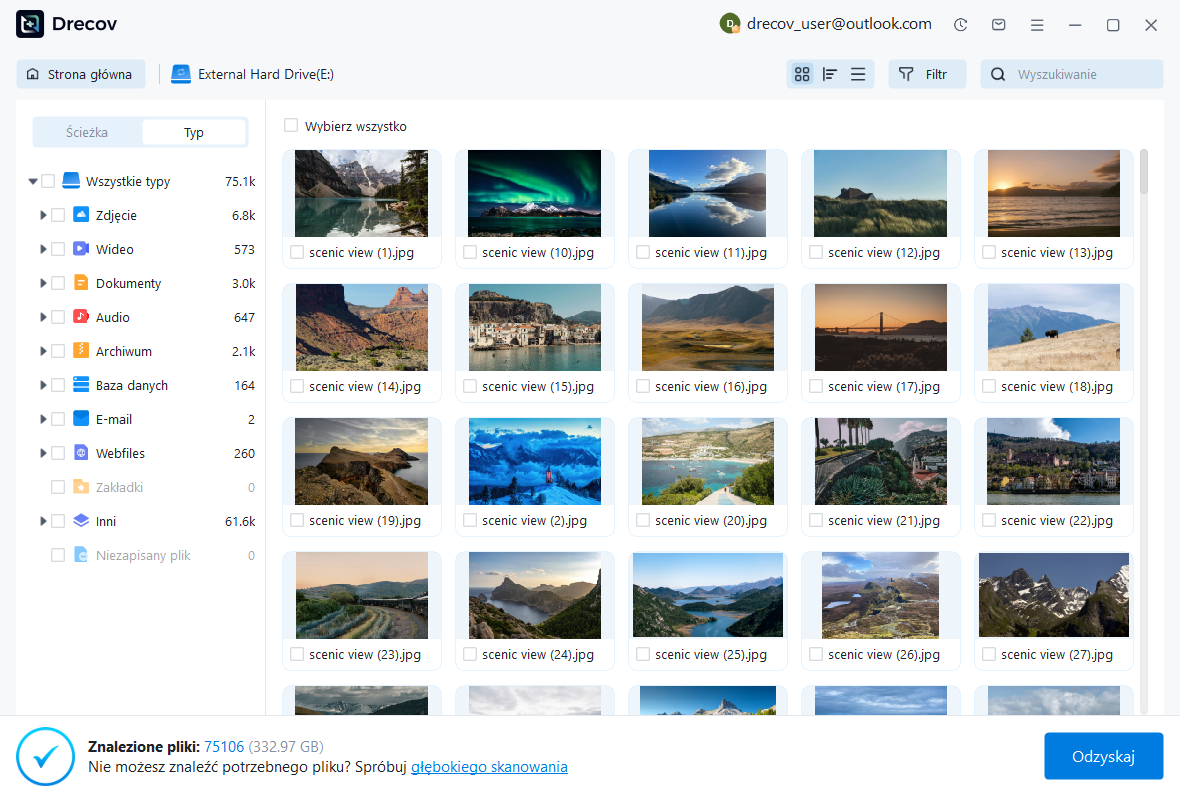
Task: Open the history clock icon in title bar
Action: point(961,25)
